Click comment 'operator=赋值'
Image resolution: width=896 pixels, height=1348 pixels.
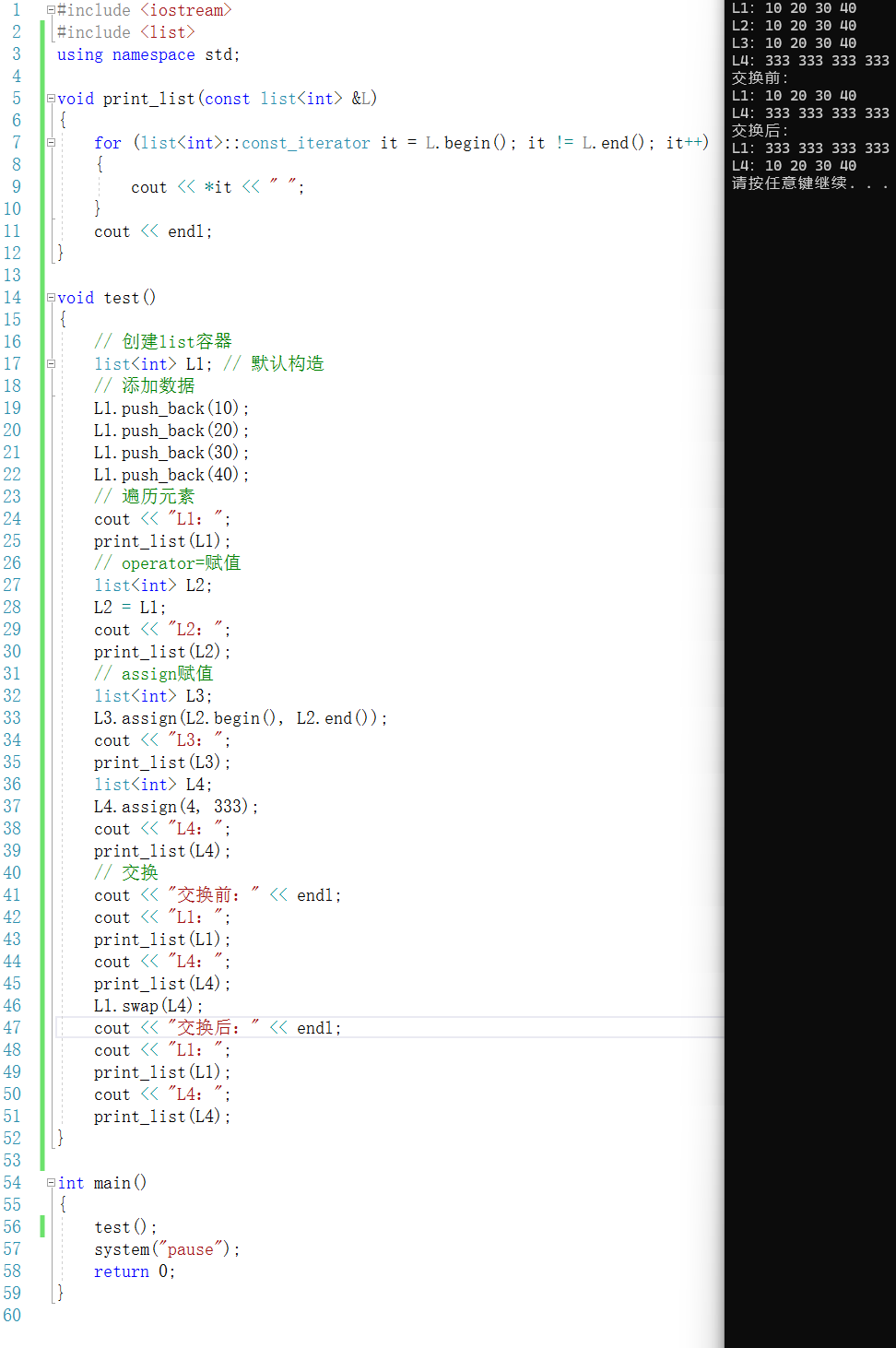pos(168,563)
